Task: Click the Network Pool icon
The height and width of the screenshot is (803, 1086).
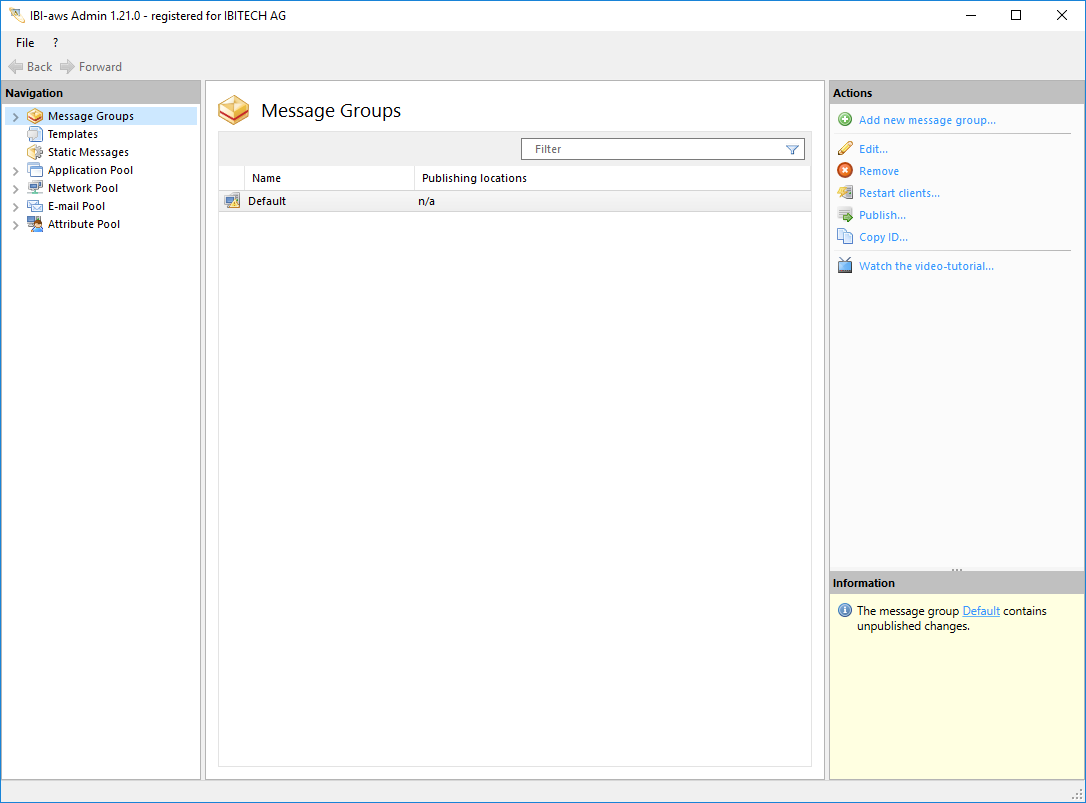Action: pyautogui.click(x=35, y=188)
